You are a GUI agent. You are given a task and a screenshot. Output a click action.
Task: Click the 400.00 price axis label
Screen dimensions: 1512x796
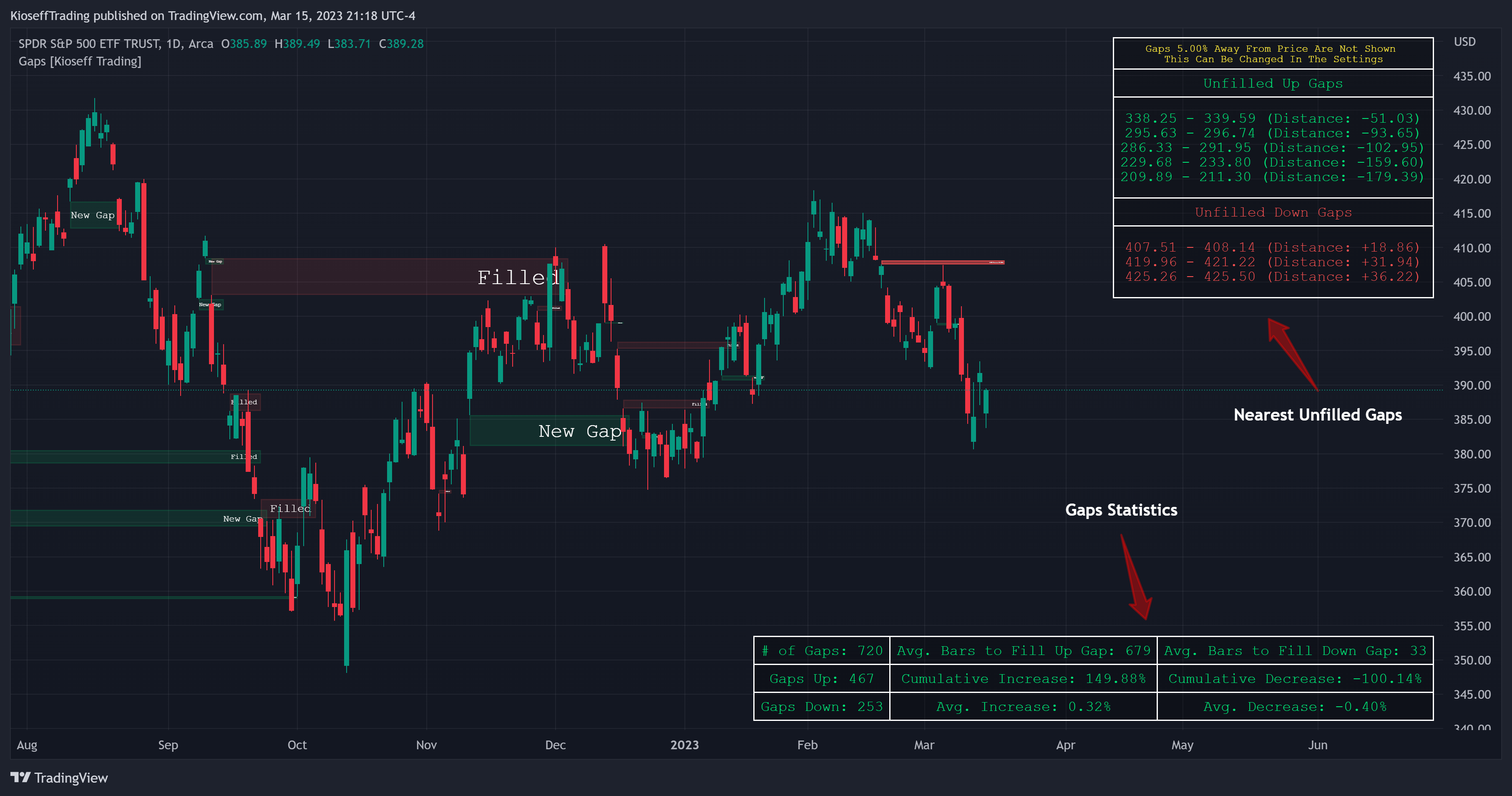(1472, 317)
